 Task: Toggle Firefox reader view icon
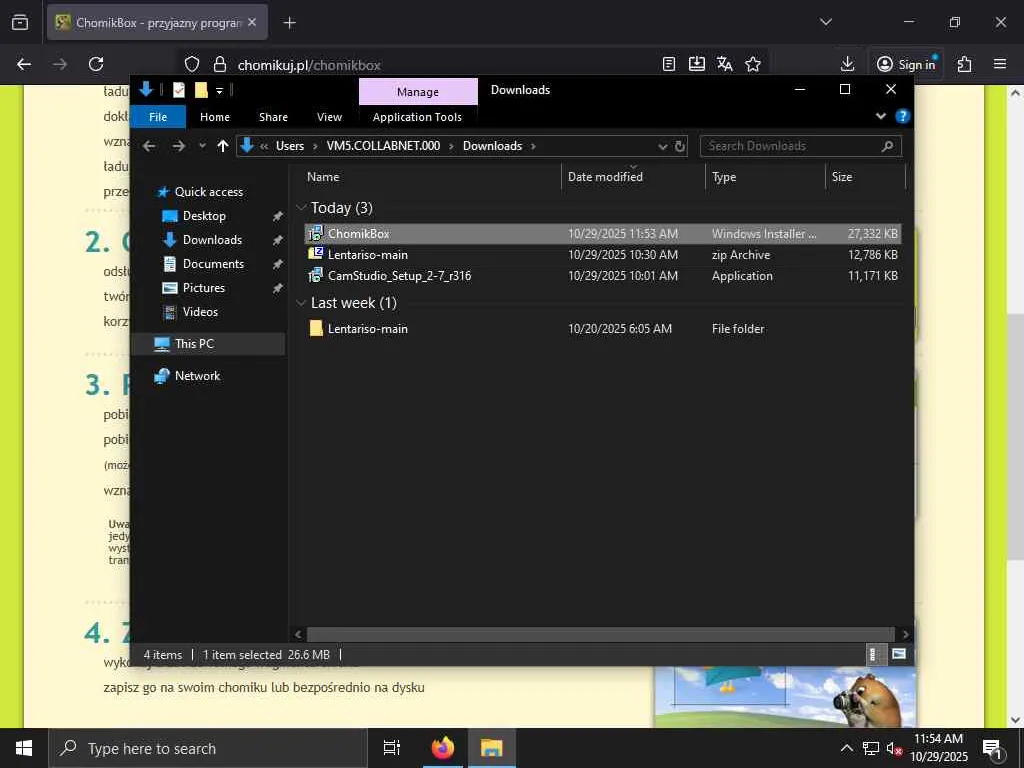669,64
